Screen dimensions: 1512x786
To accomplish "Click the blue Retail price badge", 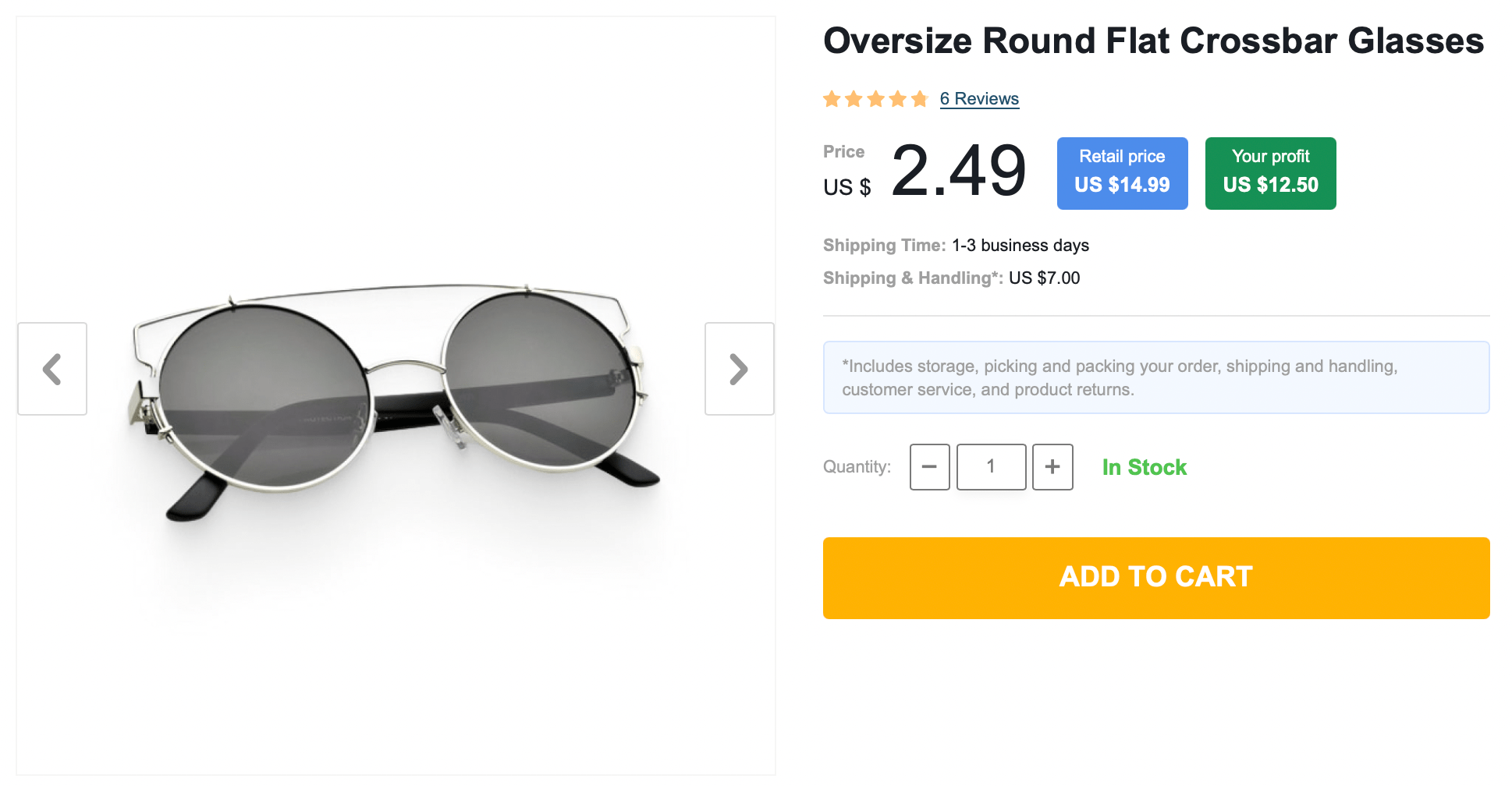I will [1122, 173].
